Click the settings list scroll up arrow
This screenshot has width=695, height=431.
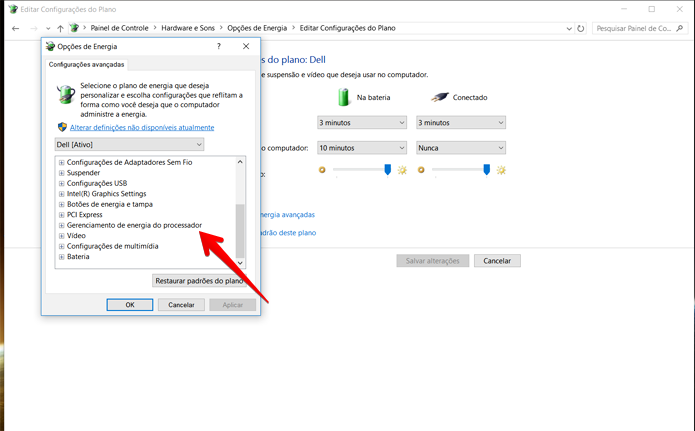pos(240,162)
